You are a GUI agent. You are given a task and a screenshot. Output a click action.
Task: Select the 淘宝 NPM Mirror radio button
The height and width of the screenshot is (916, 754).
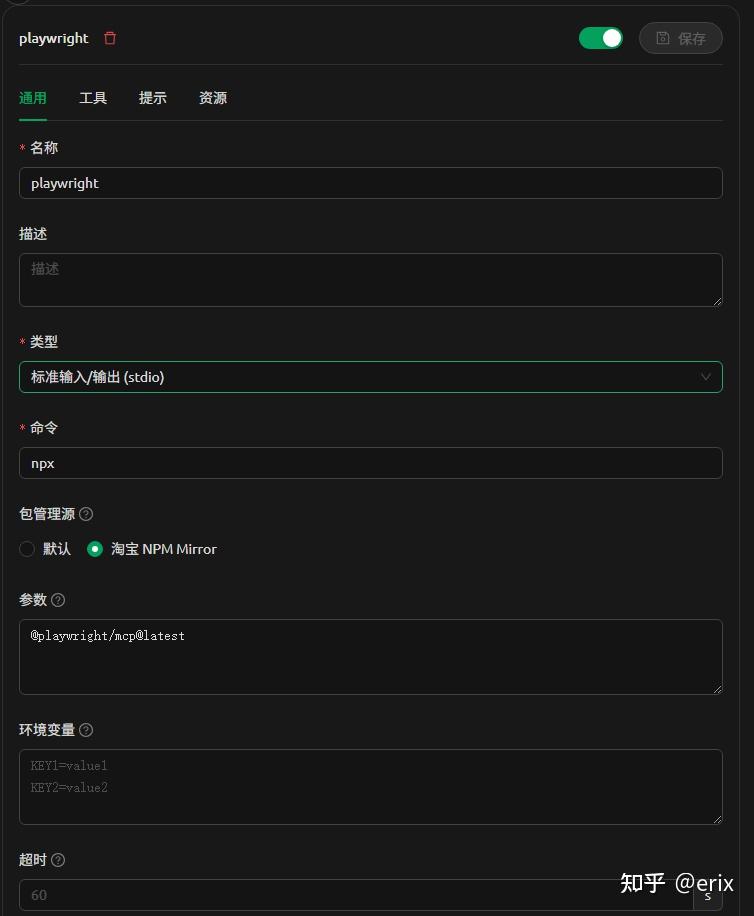(x=95, y=549)
